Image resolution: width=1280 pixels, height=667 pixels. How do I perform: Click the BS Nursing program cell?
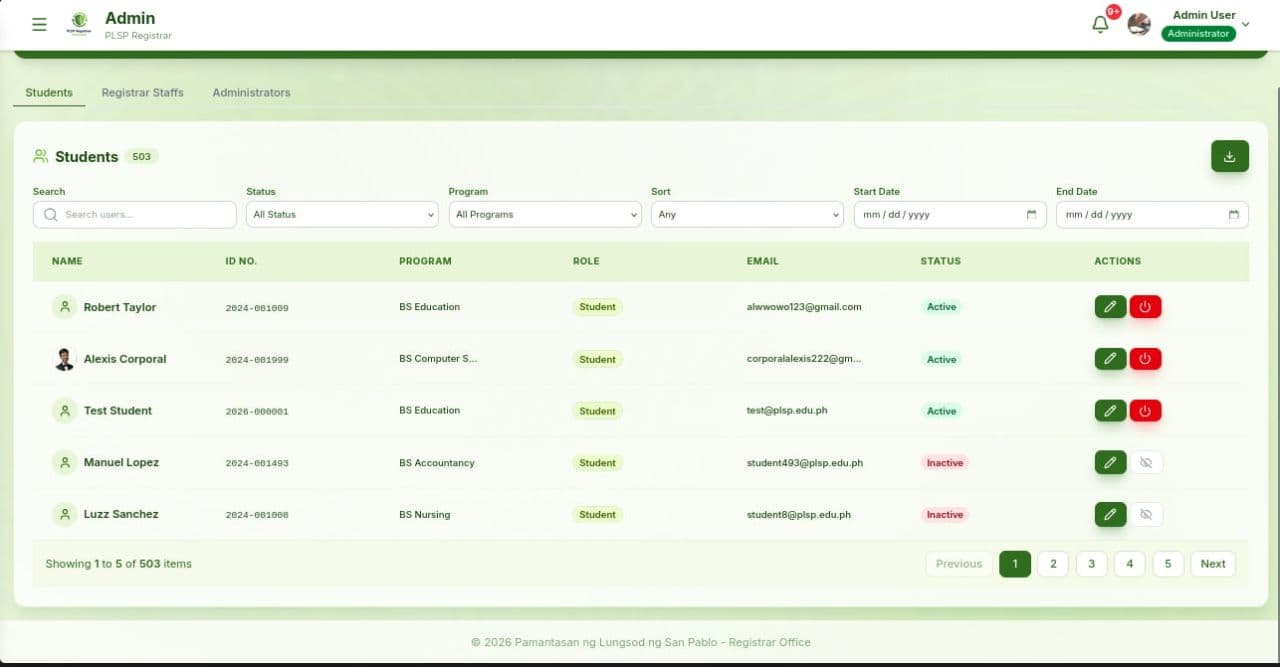(425, 515)
